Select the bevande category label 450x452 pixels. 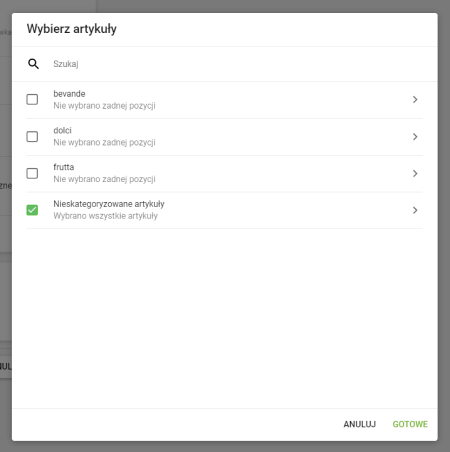(x=69, y=94)
